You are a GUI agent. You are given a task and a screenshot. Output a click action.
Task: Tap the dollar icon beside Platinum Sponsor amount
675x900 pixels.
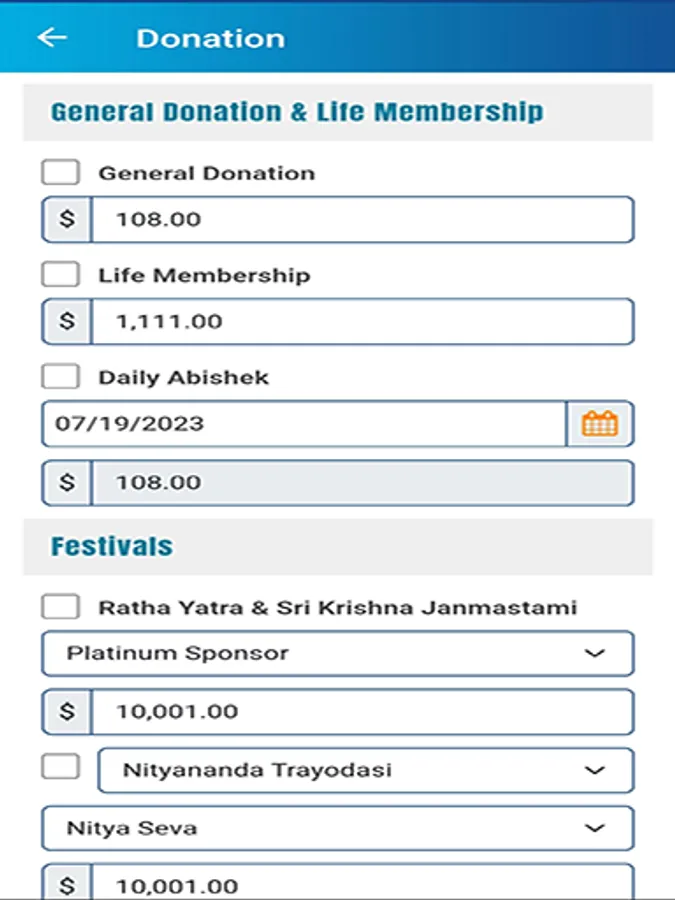coord(67,712)
